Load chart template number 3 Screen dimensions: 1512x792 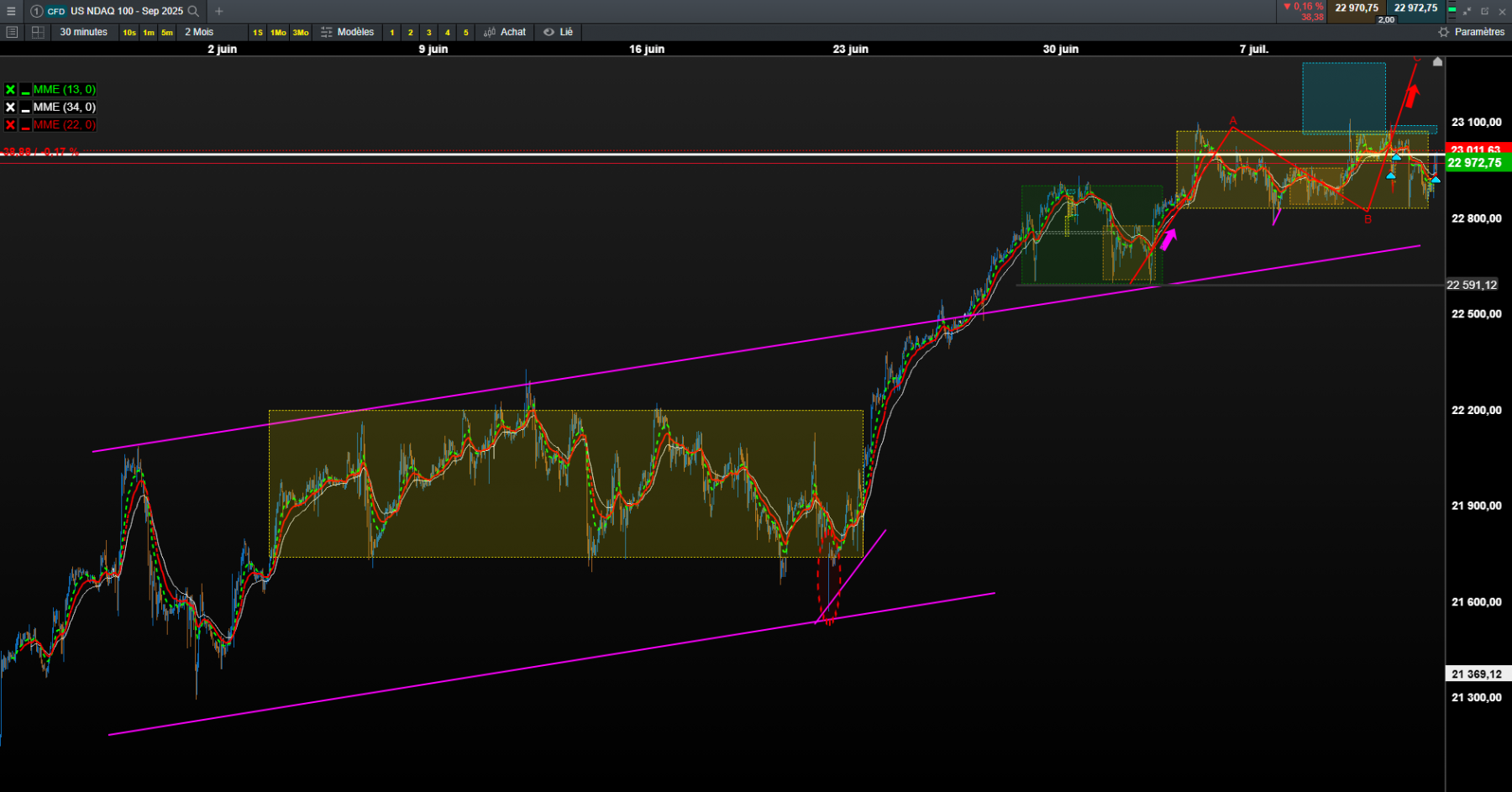pyautogui.click(x=429, y=33)
